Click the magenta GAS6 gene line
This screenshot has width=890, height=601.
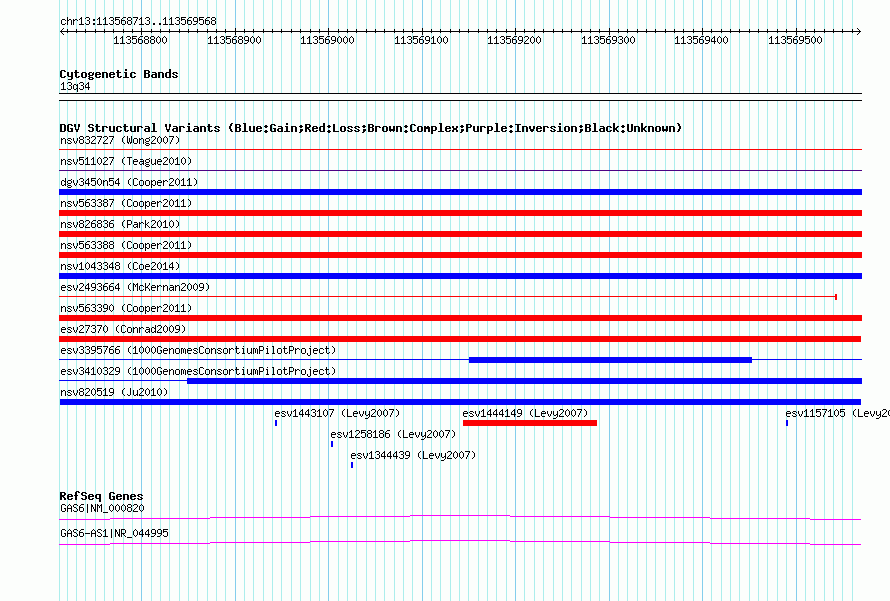(460, 517)
